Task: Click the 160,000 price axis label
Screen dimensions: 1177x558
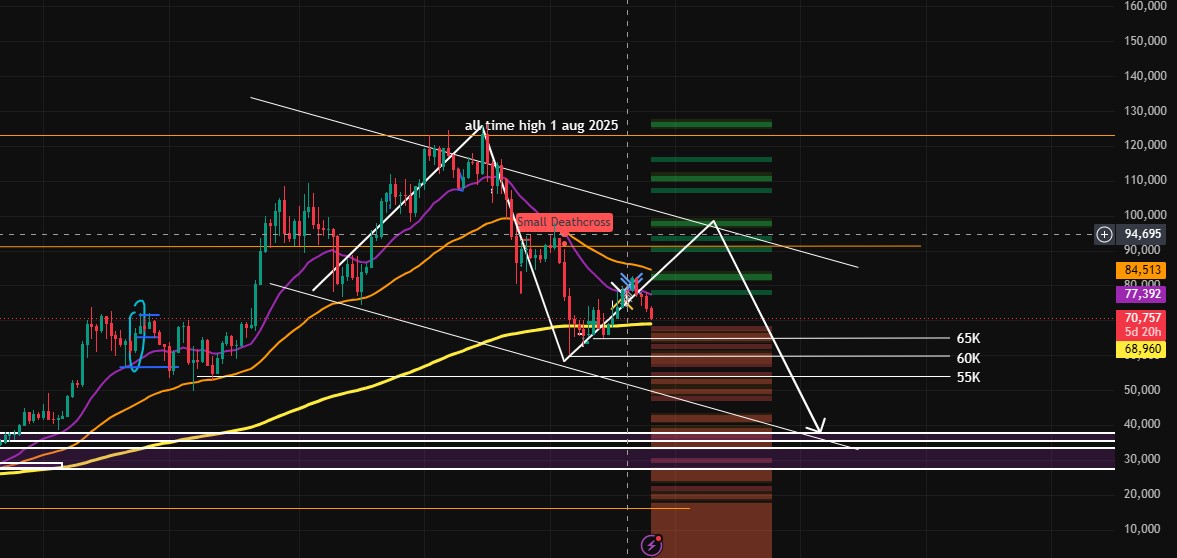Action: [1145, 6]
